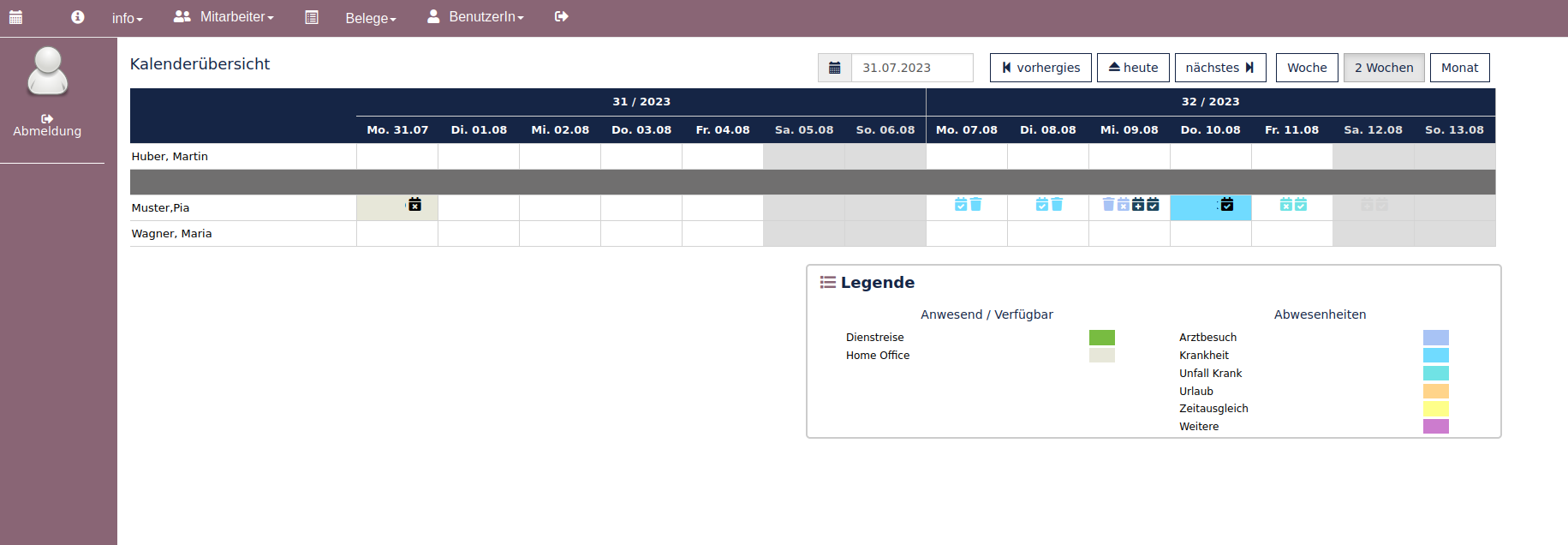The width and height of the screenshot is (1568, 545).
Task: Click the light-blue trash icon on Mi. 09.08
Action: pos(1108,204)
